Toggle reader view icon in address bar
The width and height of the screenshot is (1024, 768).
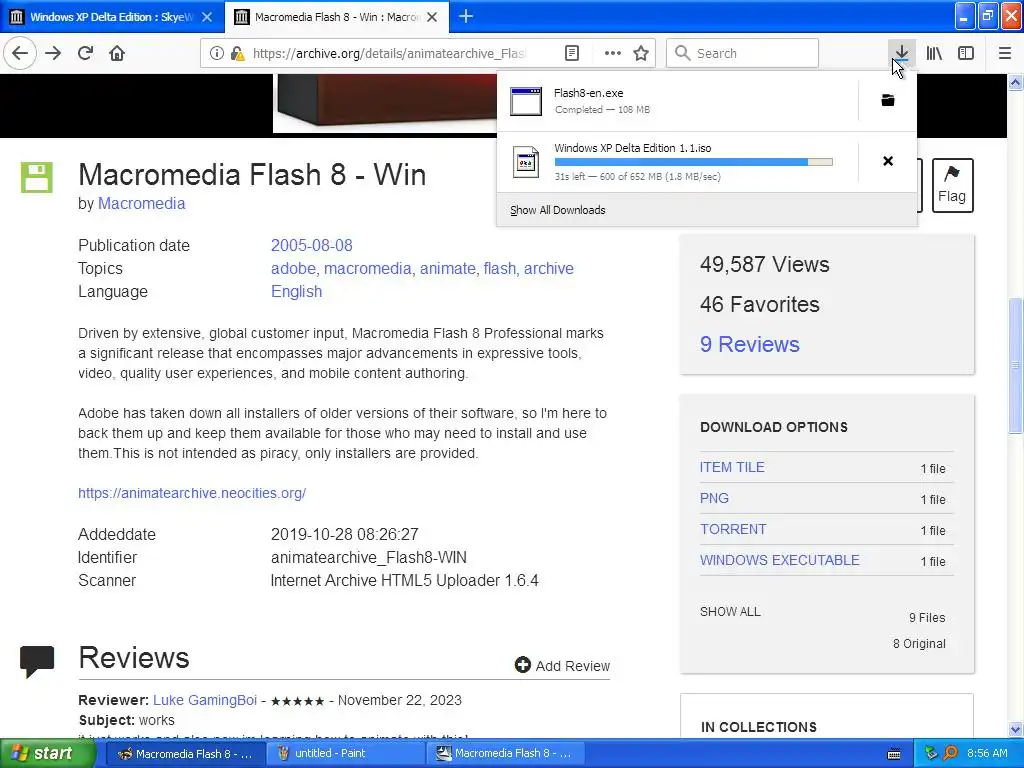[572, 54]
